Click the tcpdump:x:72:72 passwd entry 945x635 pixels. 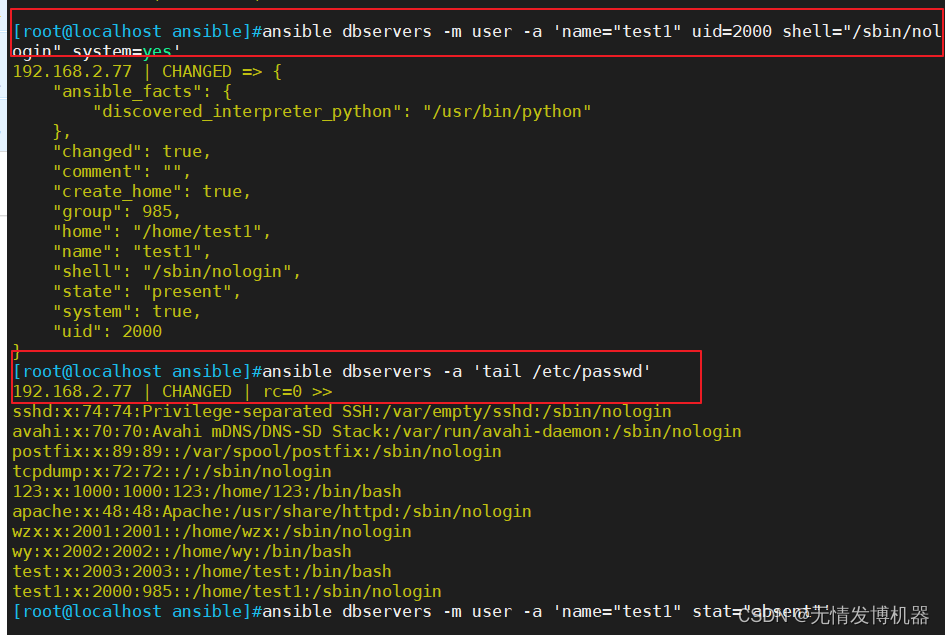click(172, 471)
